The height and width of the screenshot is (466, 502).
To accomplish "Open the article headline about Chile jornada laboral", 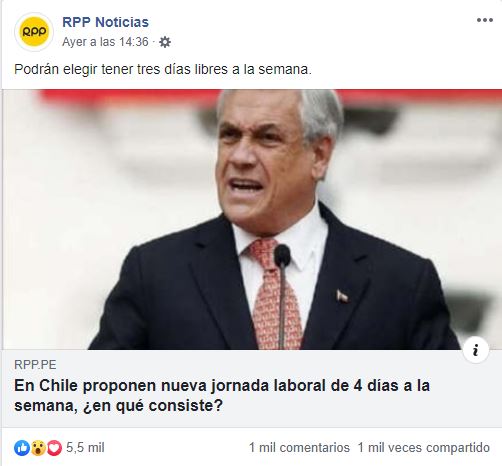I will (x=222, y=396).
